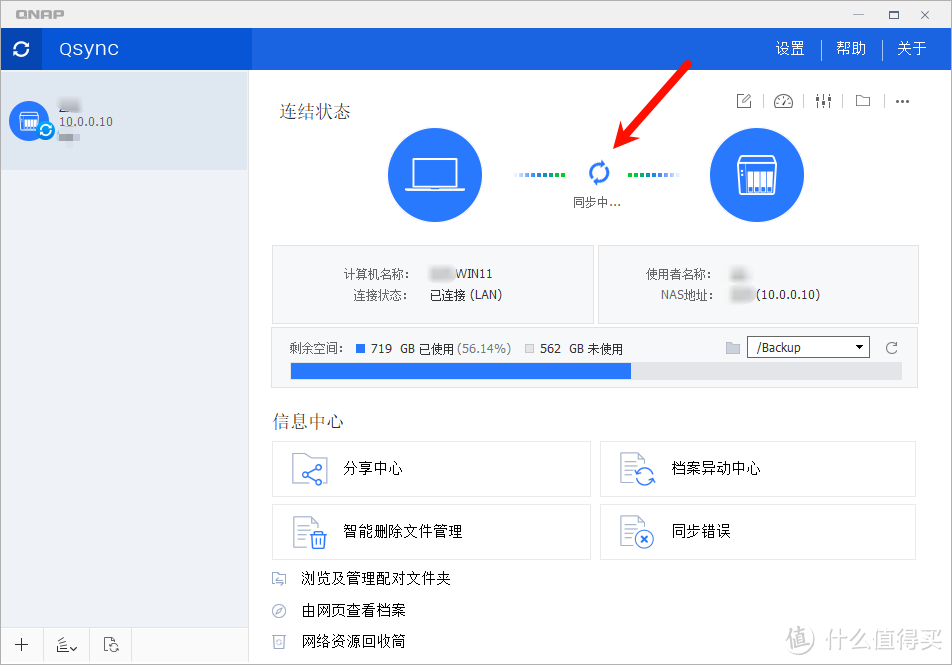Screen dimensions: 952x665
Task: Open 帮助 (Help) menu
Action: coord(851,47)
